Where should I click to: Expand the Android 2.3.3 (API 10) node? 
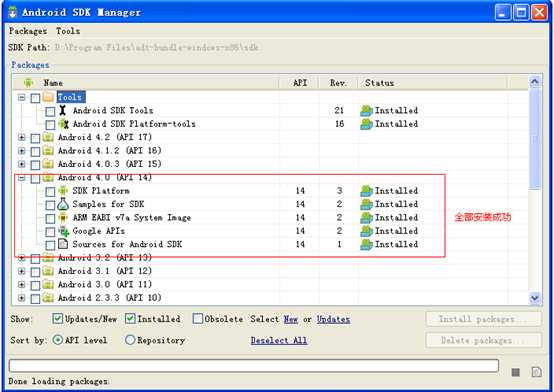[22, 298]
